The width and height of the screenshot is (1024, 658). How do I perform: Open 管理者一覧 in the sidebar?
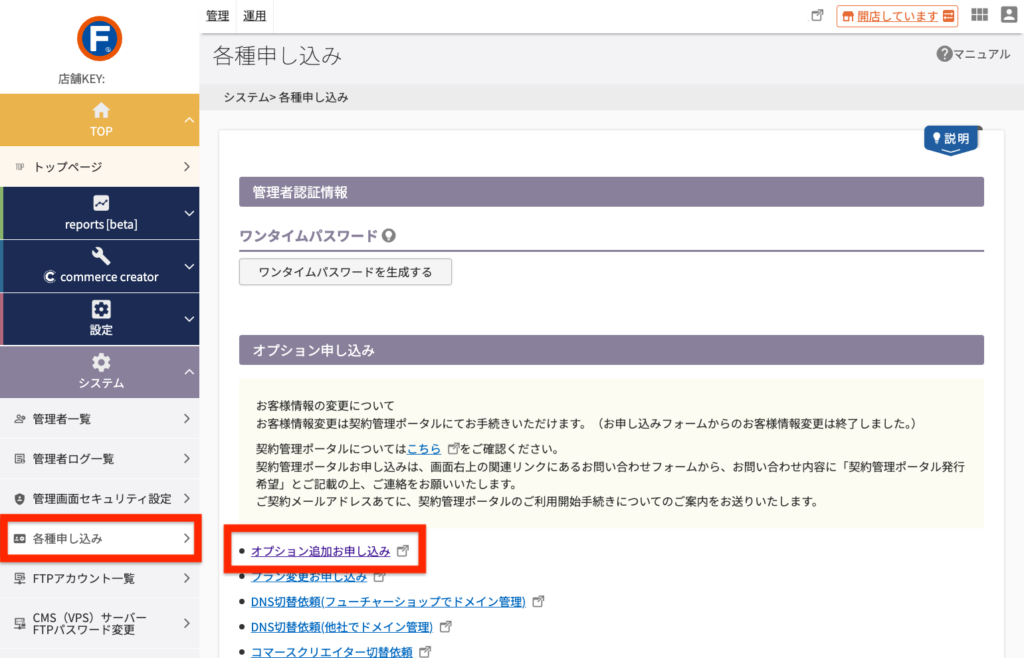coord(100,419)
